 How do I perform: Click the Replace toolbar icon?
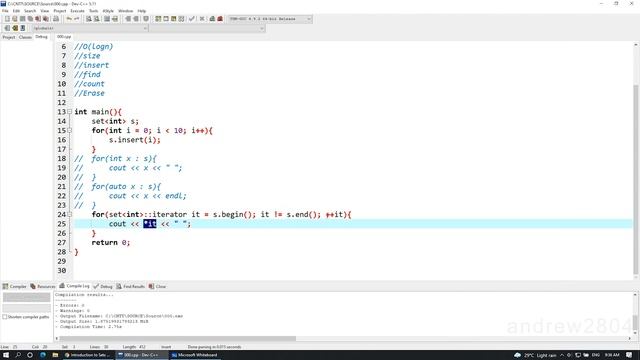[x=96, y=19]
